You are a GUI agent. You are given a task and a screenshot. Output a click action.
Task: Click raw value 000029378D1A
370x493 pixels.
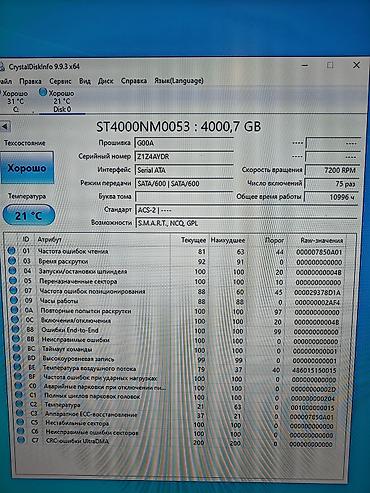[x=317, y=292]
